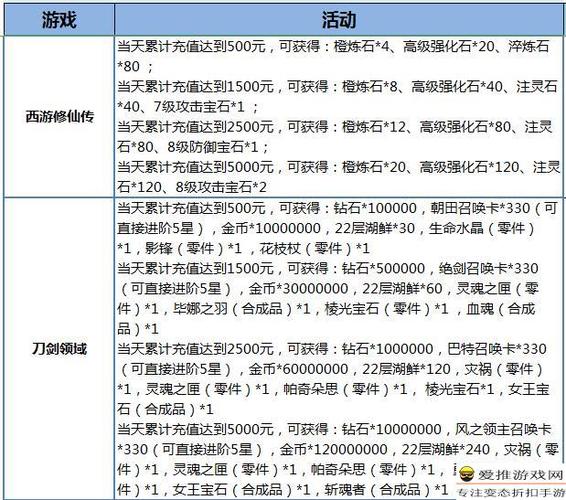
Task: Click the text '22层湖鲜*240'
Action: 445,449
